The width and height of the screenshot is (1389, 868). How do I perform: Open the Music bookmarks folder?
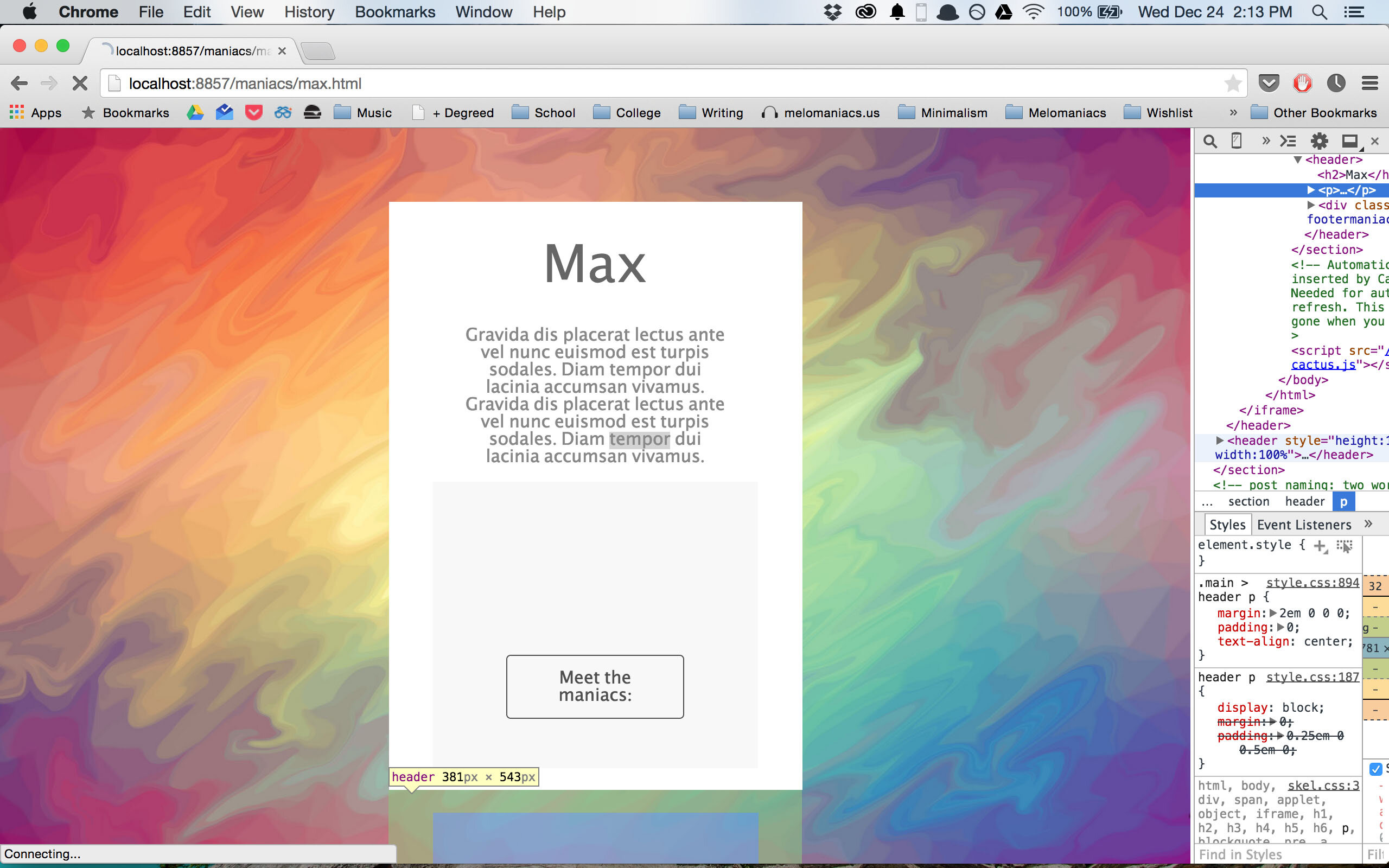pyautogui.click(x=363, y=112)
